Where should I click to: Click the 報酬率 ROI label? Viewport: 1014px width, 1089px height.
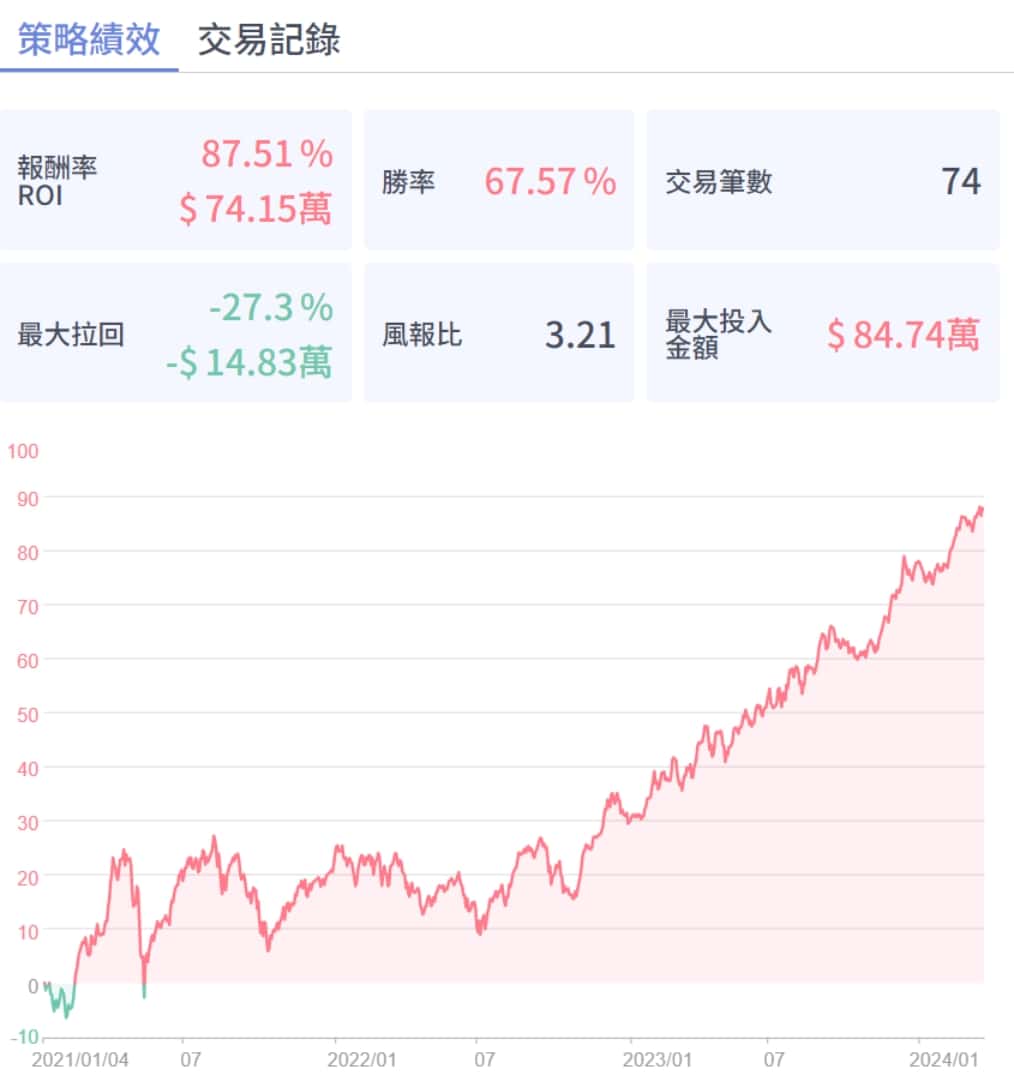(57, 181)
